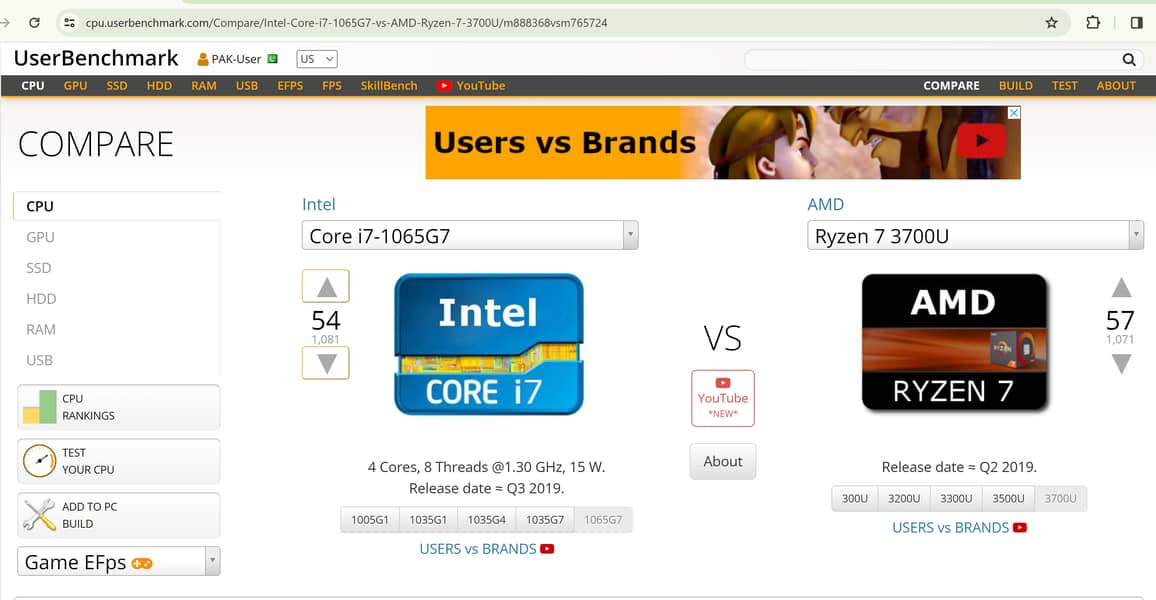Image resolution: width=1156 pixels, height=600 pixels.
Task: Click the About button
Action: [722, 462]
